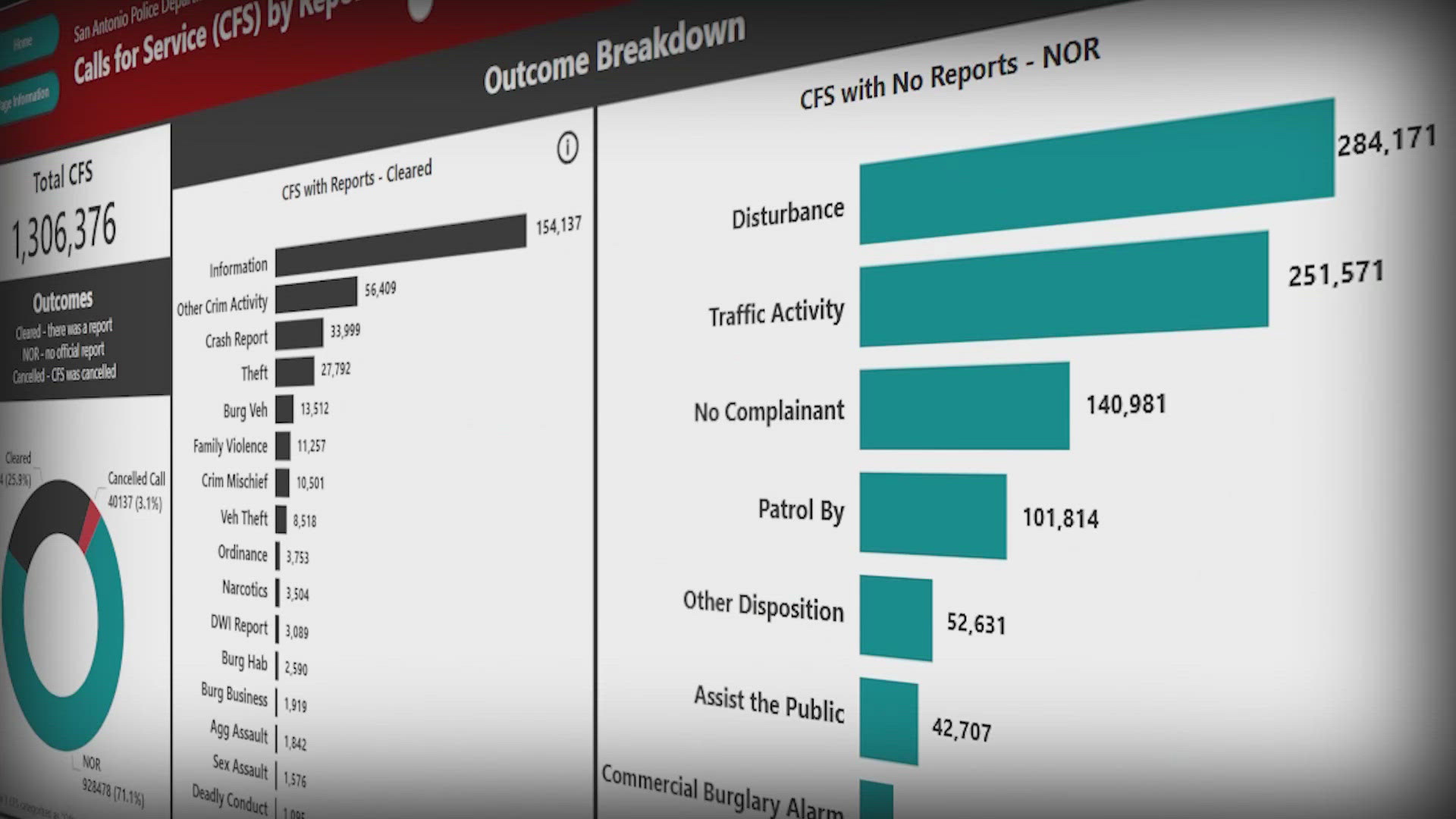Select the Other Crim Activity dark bar
1456x819 pixels.
[x=315, y=294]
